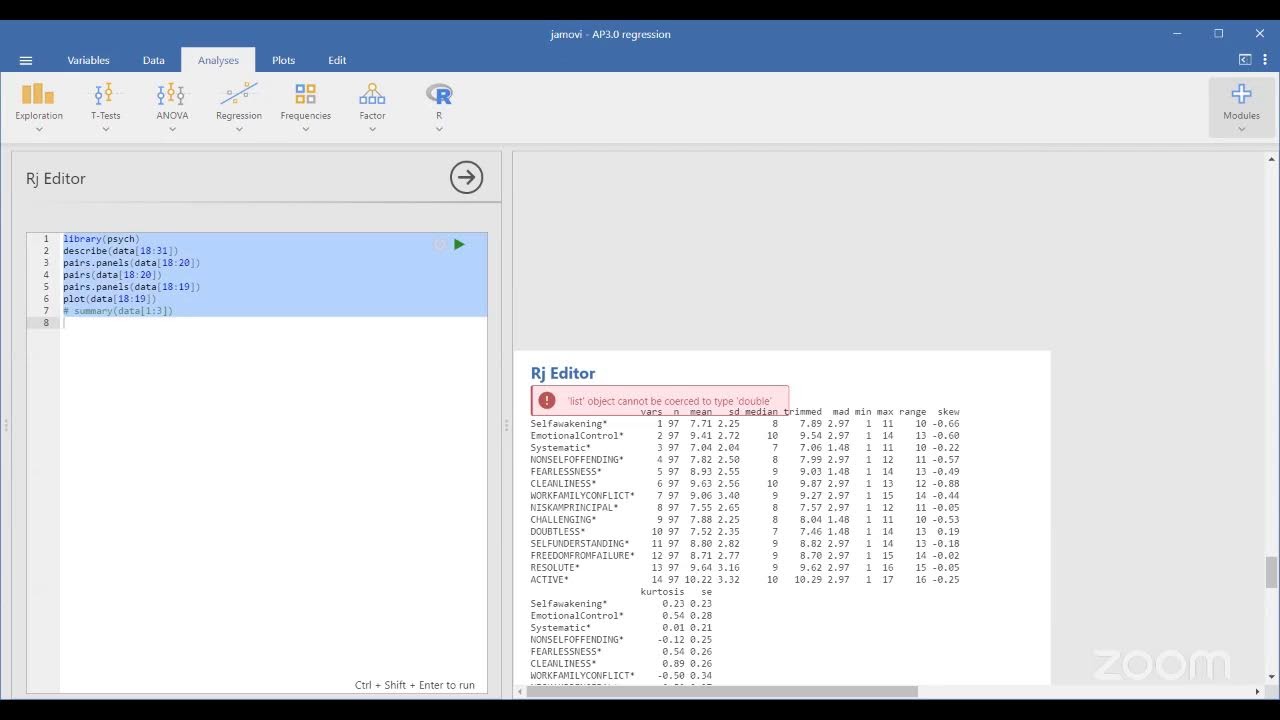Click the 'kurtosis' column header in results
The width and height of the screenshot is (1280, 720).
coord(662,592)
